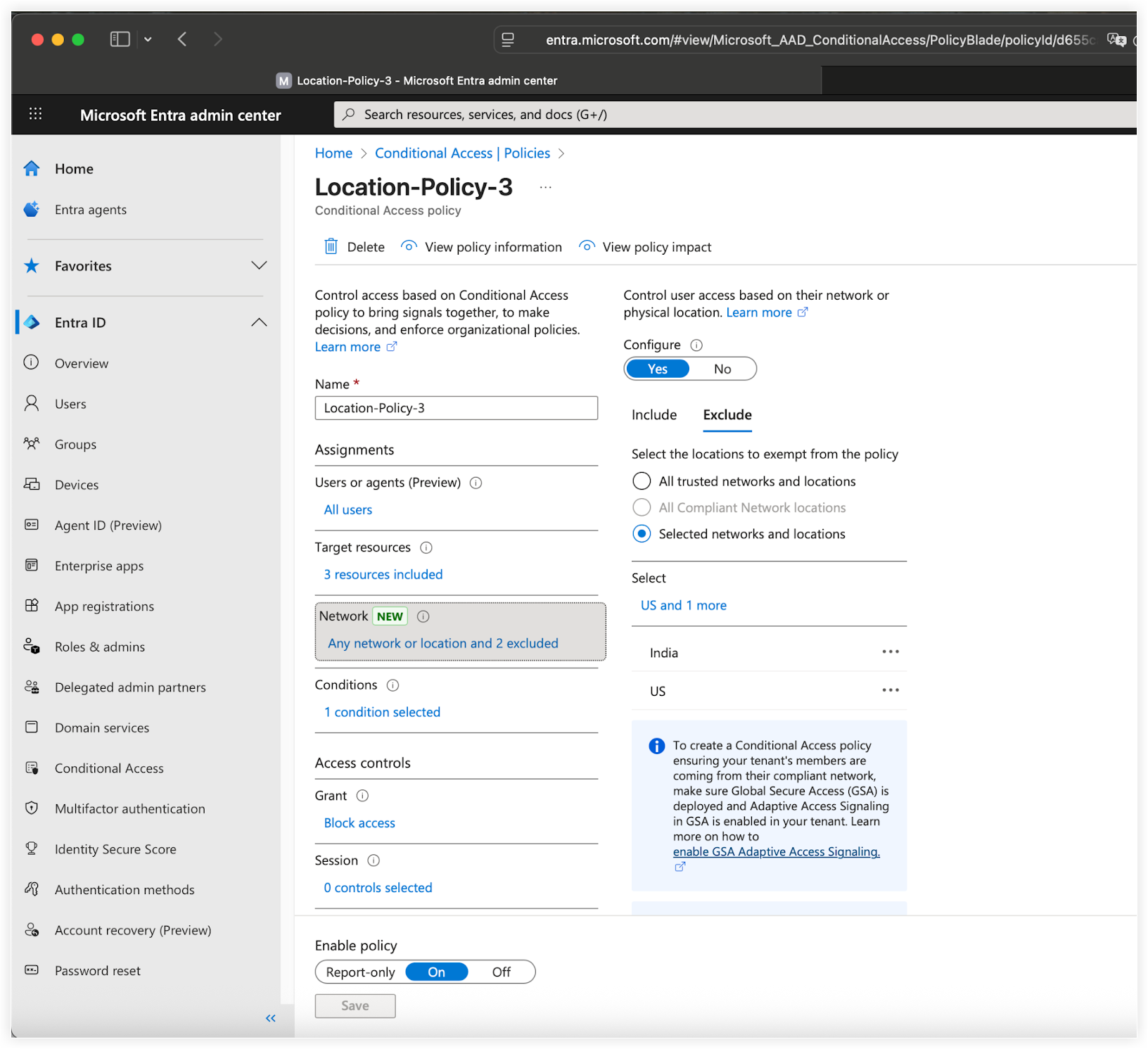This screenshot has height=1049, width=1148.
Task: Open Conditional Access in the sidebar
Action: click(108, 768)
